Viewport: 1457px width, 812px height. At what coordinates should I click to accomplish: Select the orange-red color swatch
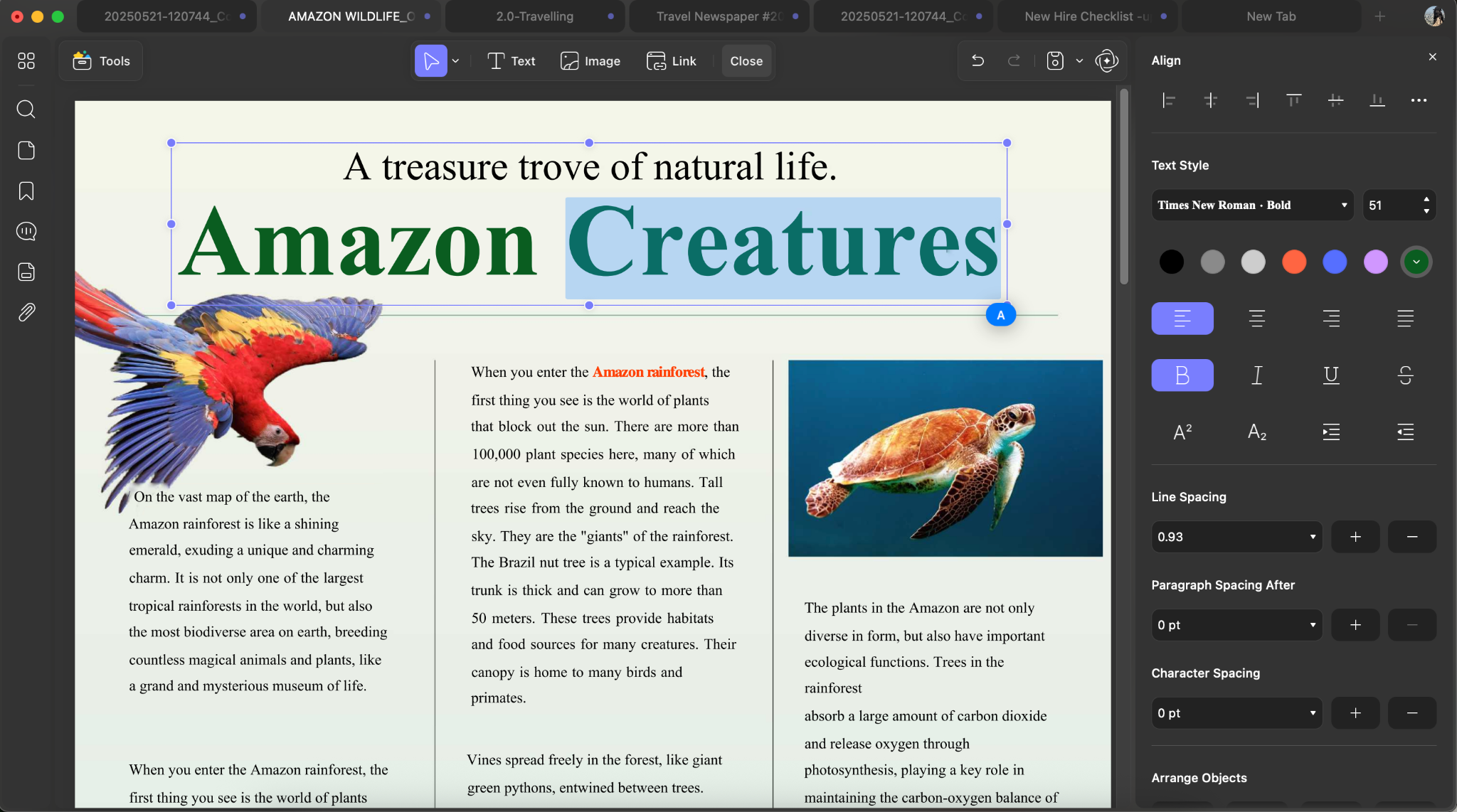coord(1294,262)
